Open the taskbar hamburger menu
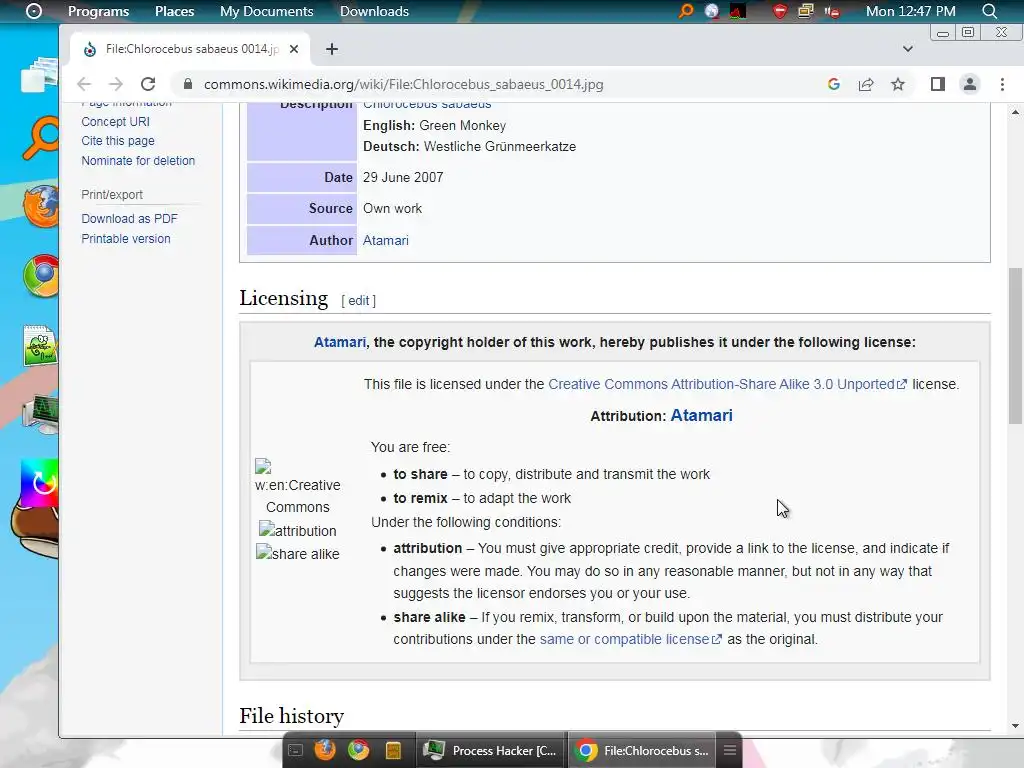The image size is (1024, 768). click(x=730, y=750)
